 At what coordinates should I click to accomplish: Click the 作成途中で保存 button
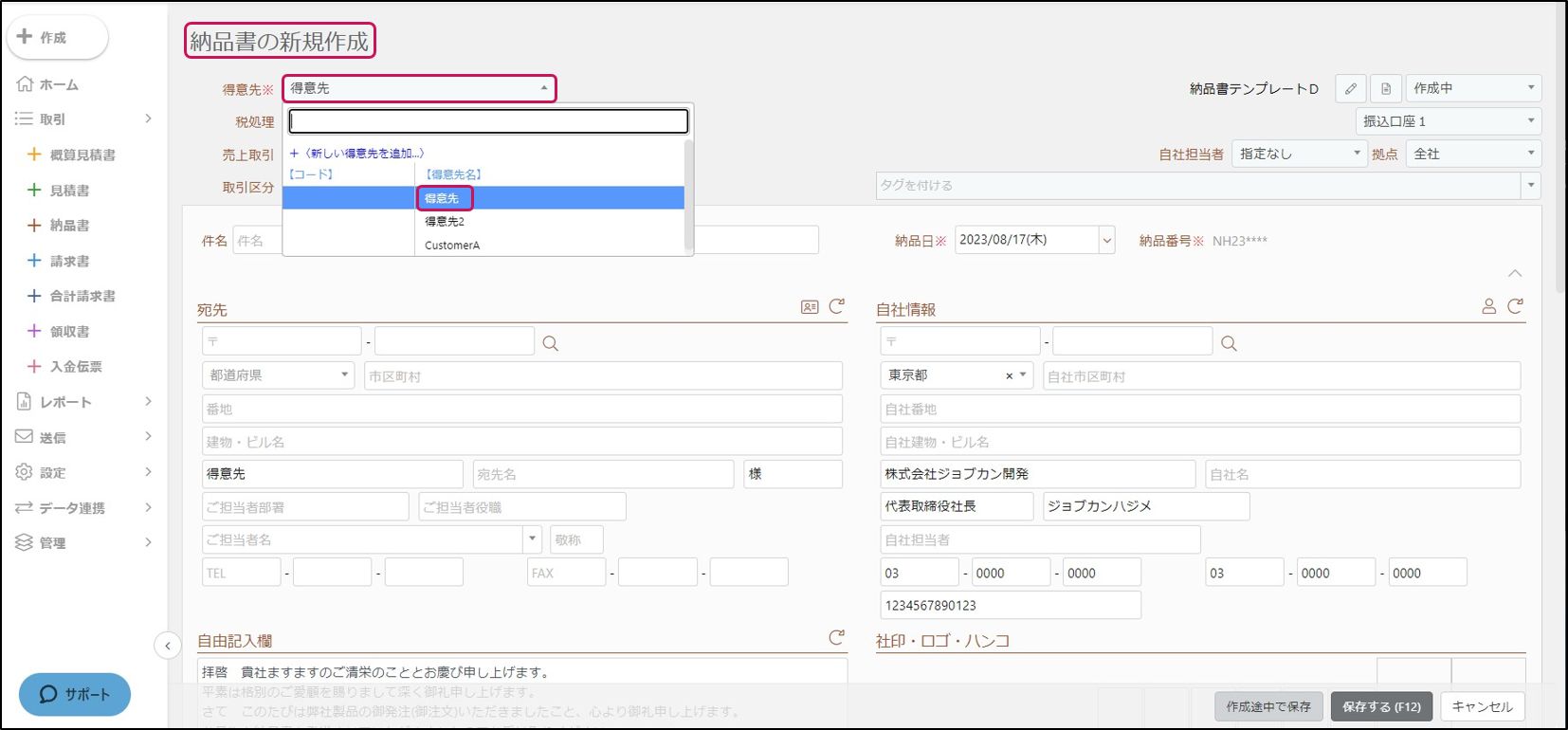(1267, 706)
